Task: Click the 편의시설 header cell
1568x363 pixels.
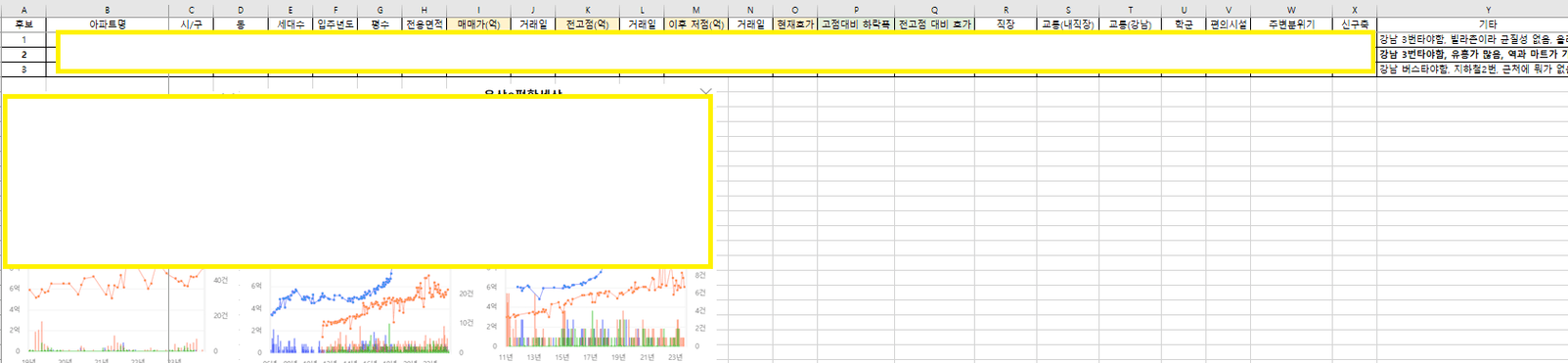Action: 1229,23
